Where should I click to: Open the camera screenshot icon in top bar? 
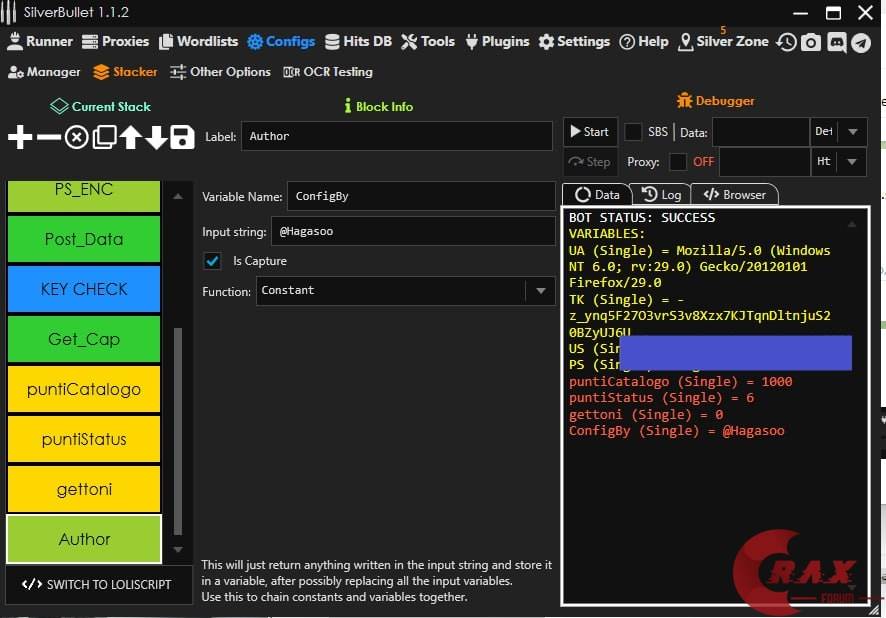coord(811,42)
